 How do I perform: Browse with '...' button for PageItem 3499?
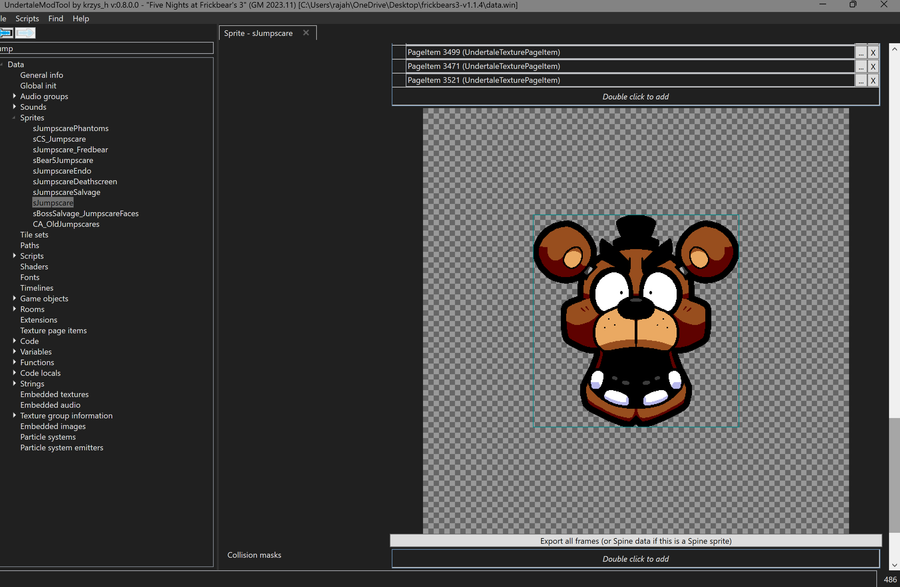861,52
